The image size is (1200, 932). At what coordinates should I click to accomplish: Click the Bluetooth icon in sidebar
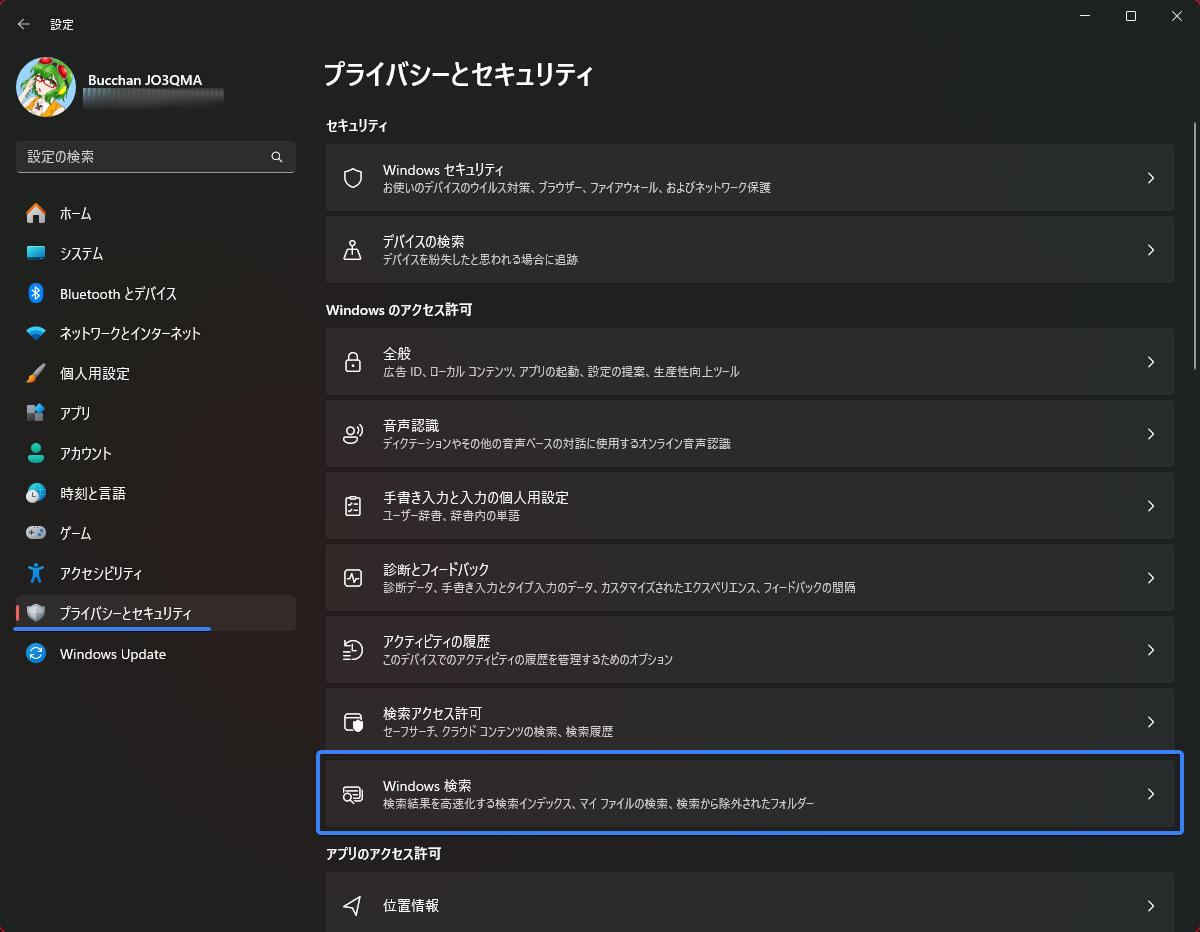pyautogui.click(x=36, y=293)
